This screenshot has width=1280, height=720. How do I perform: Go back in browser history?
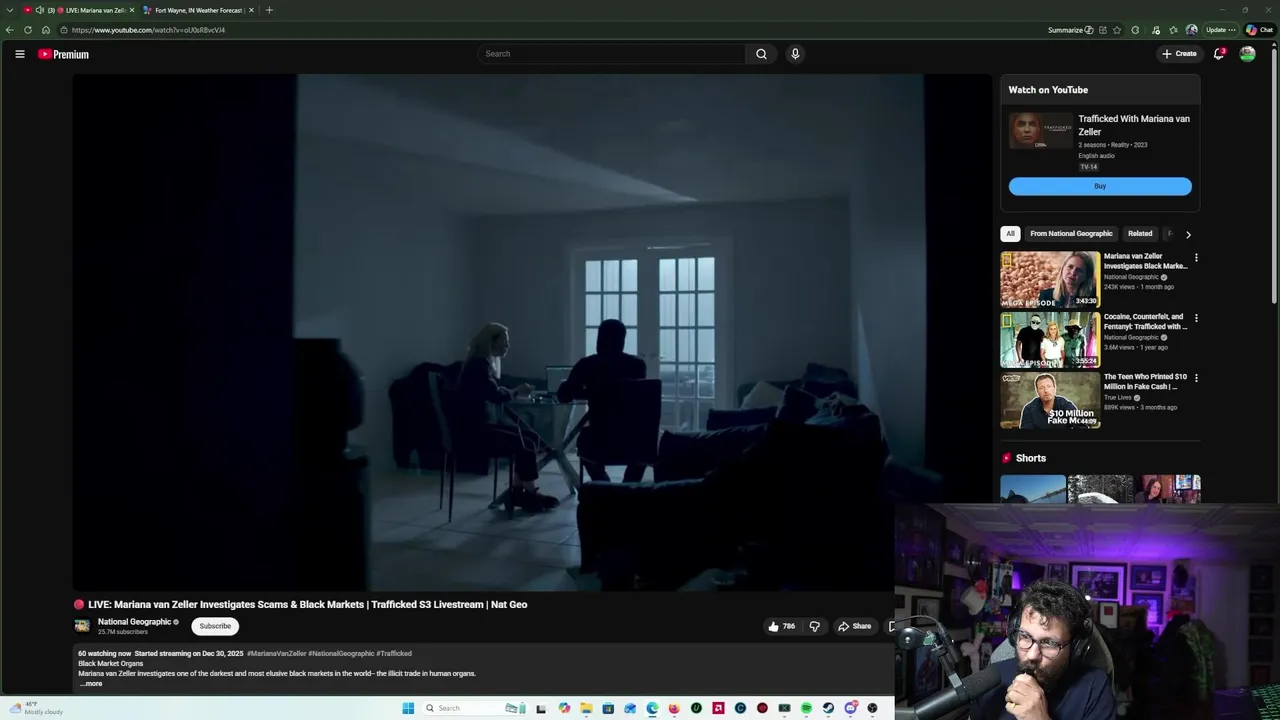[x=10, y=30]
